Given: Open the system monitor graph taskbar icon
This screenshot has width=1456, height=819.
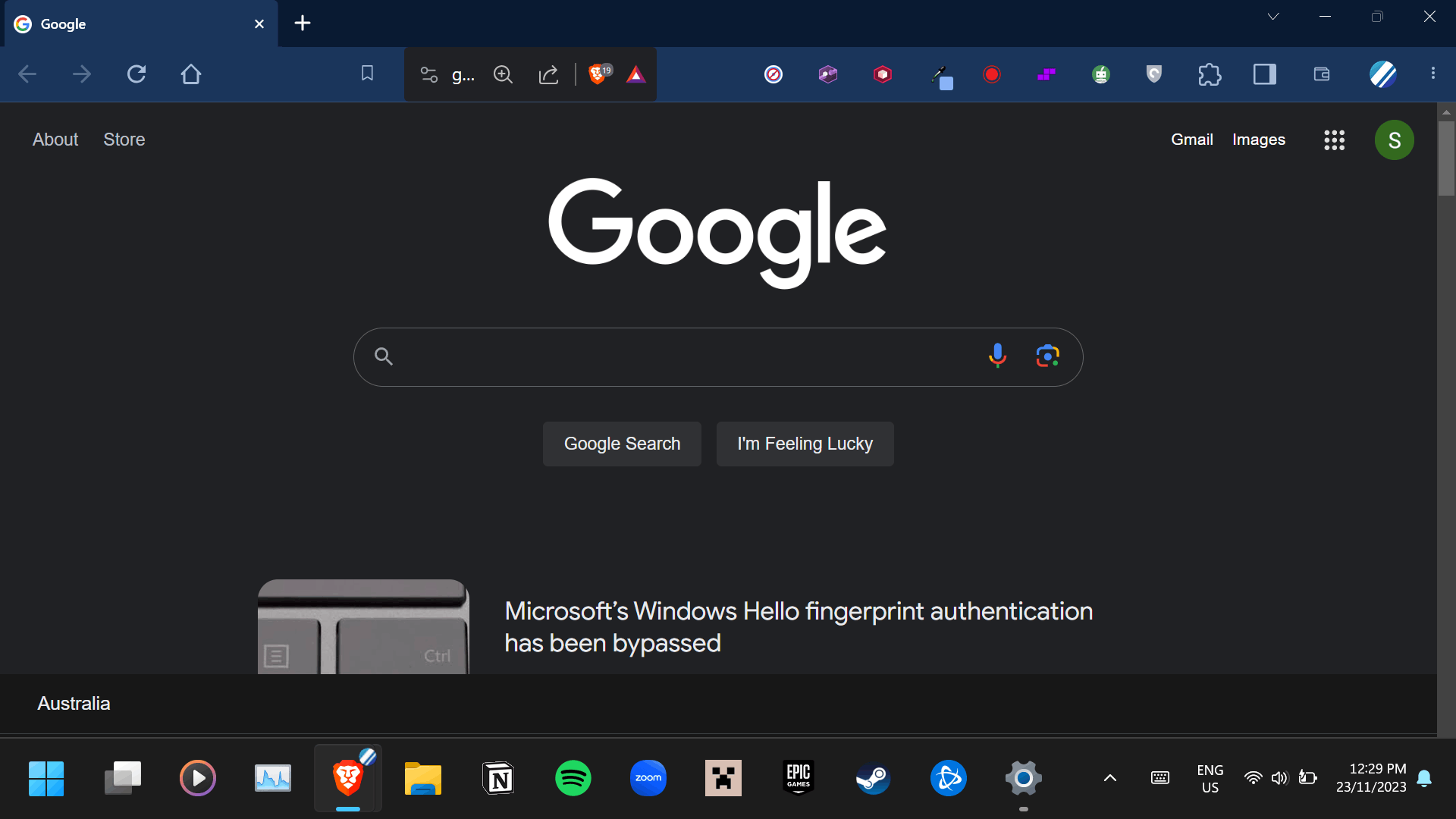Looking at the screenshot, I should (273, 778).
